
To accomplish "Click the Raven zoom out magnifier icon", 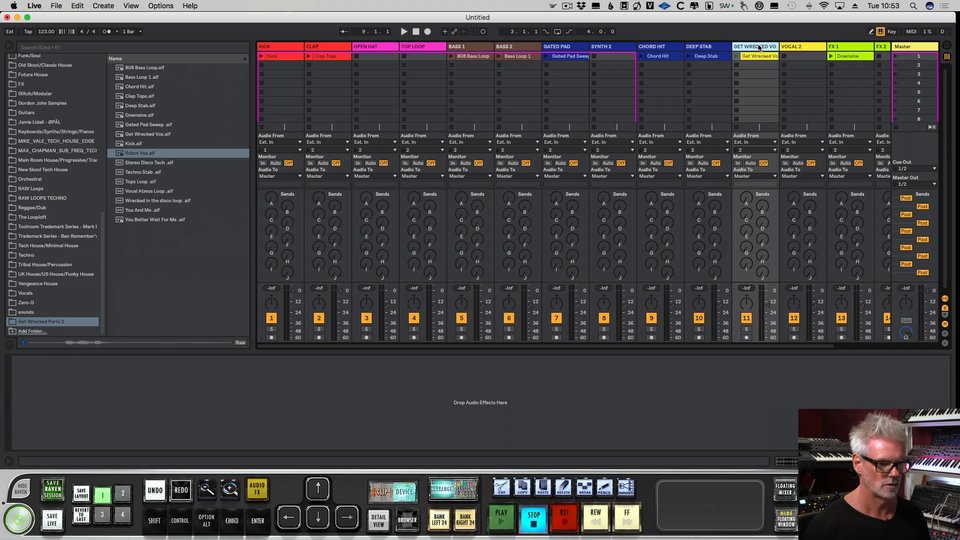I will 207,489.
